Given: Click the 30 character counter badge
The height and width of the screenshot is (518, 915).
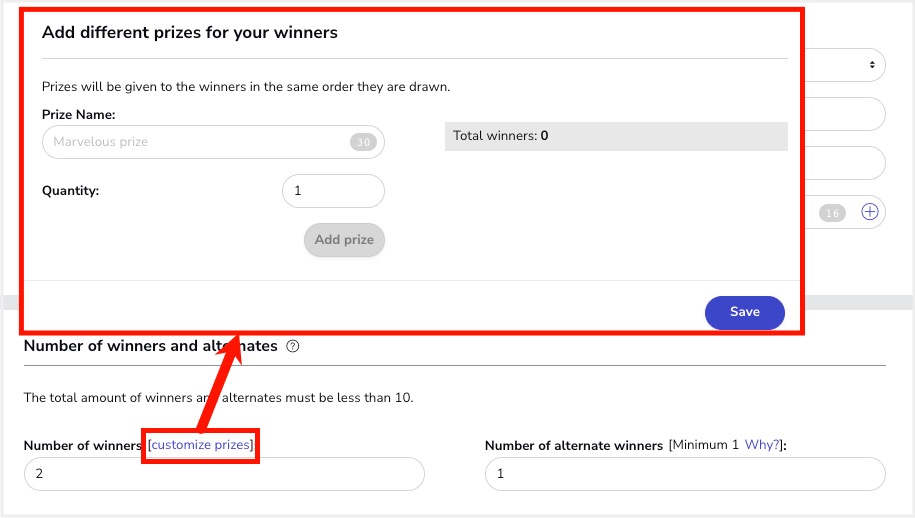Looking at the screenshot, I should (363, 142).
